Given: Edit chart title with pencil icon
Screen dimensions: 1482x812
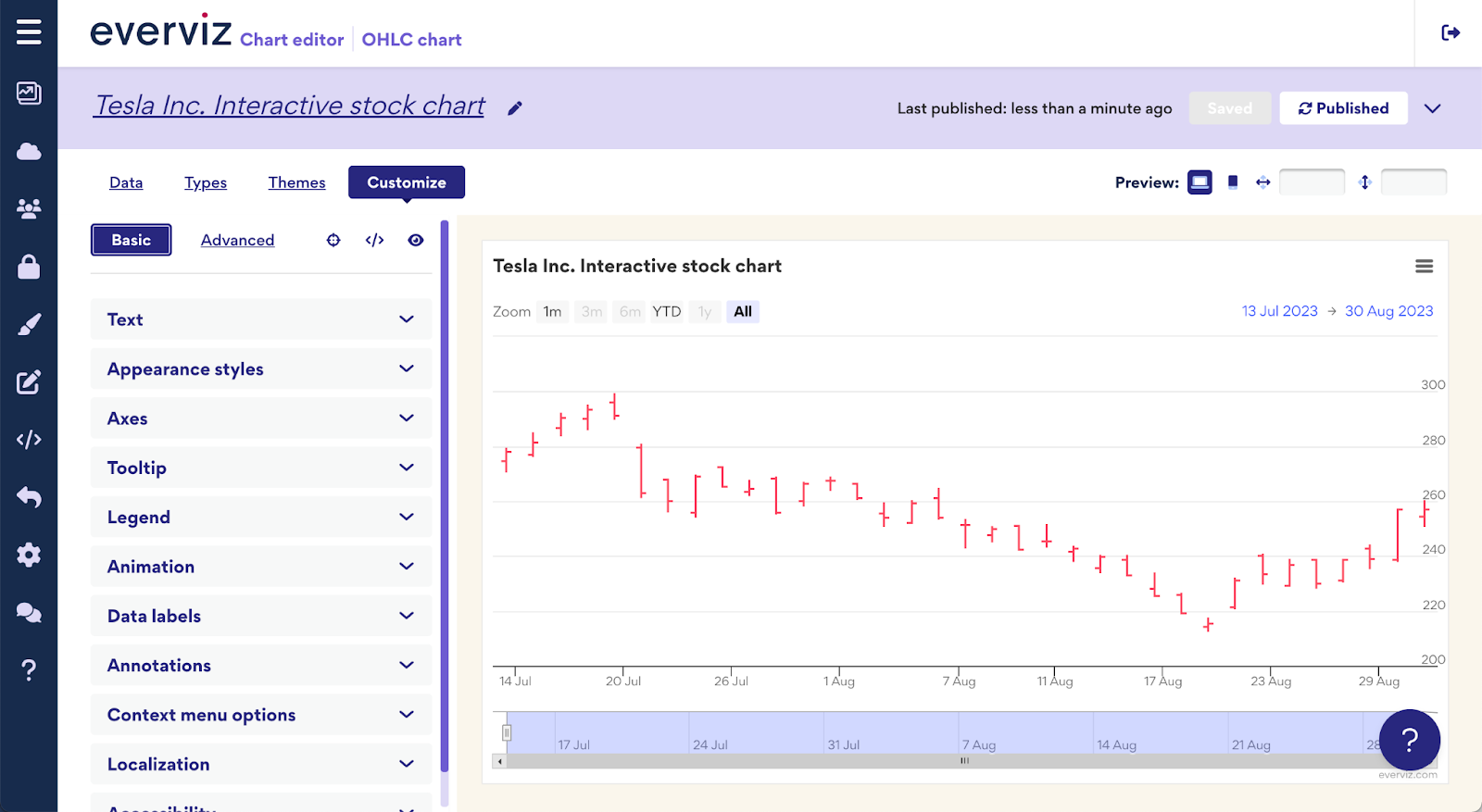Looking at the screenshot, I should pos(515,108).
